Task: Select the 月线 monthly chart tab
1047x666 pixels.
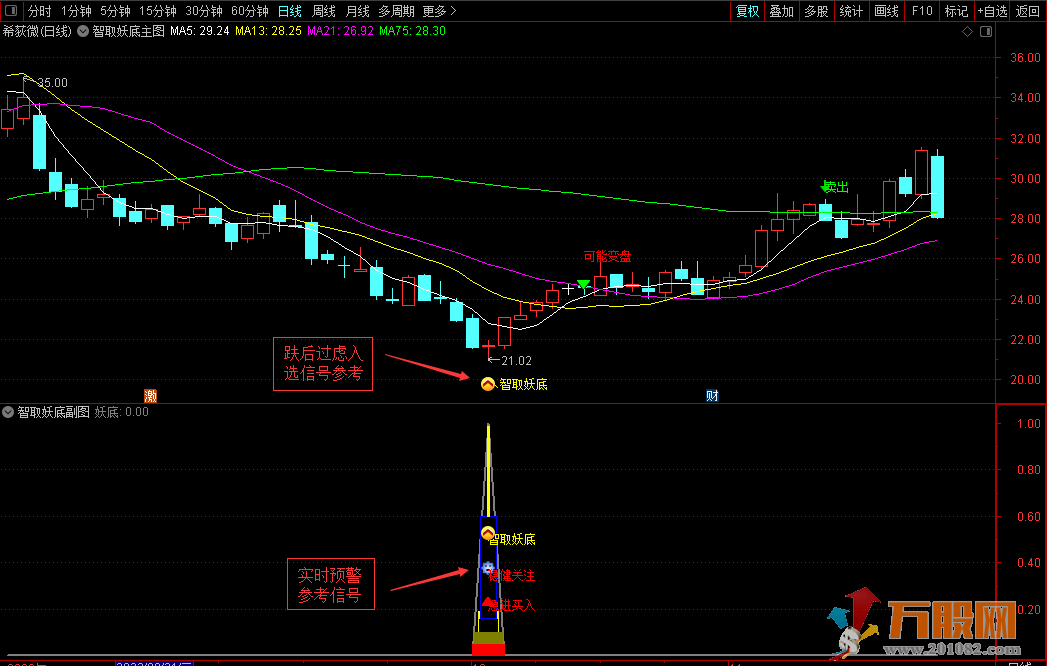Action: pyautogui.click(x=358, y=11)
